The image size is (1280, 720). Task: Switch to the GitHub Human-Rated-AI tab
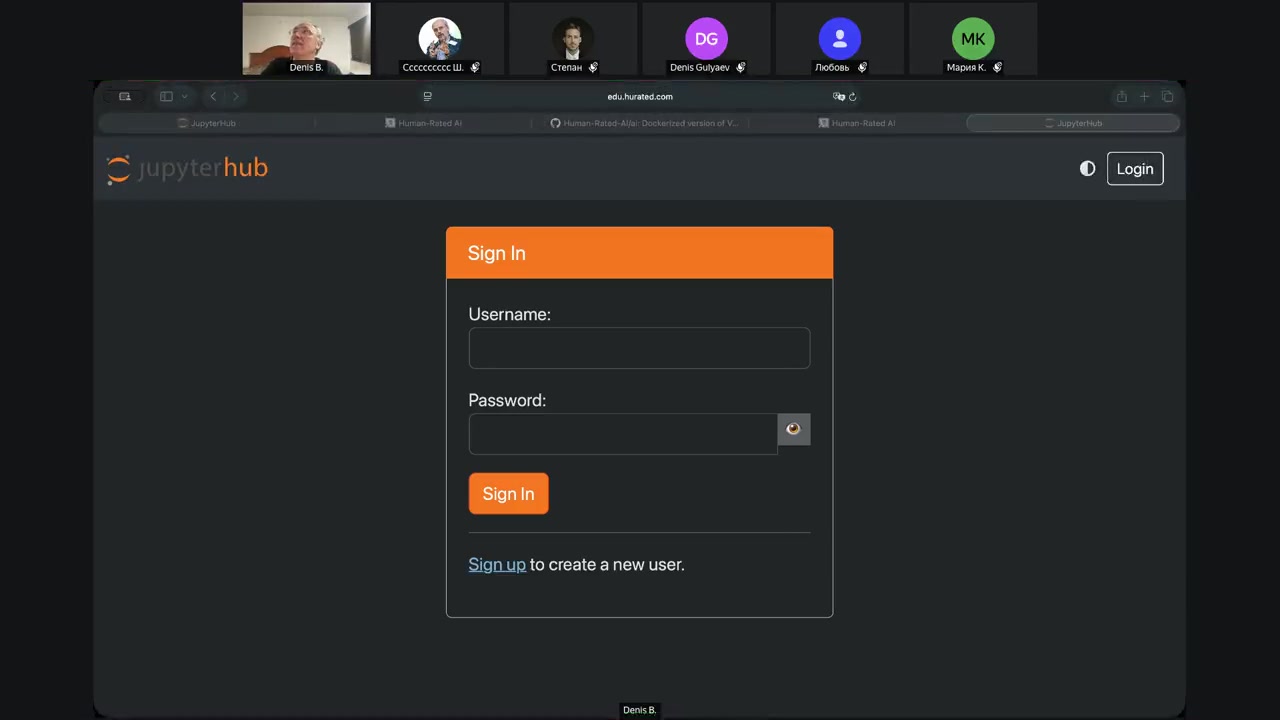click(643, 123)
